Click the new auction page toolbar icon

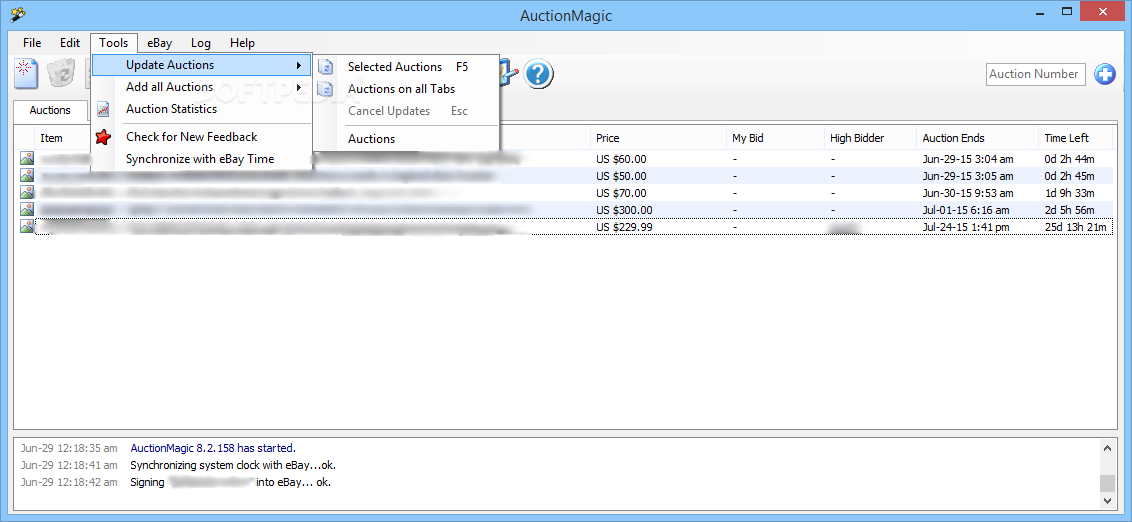pos(26,74)
